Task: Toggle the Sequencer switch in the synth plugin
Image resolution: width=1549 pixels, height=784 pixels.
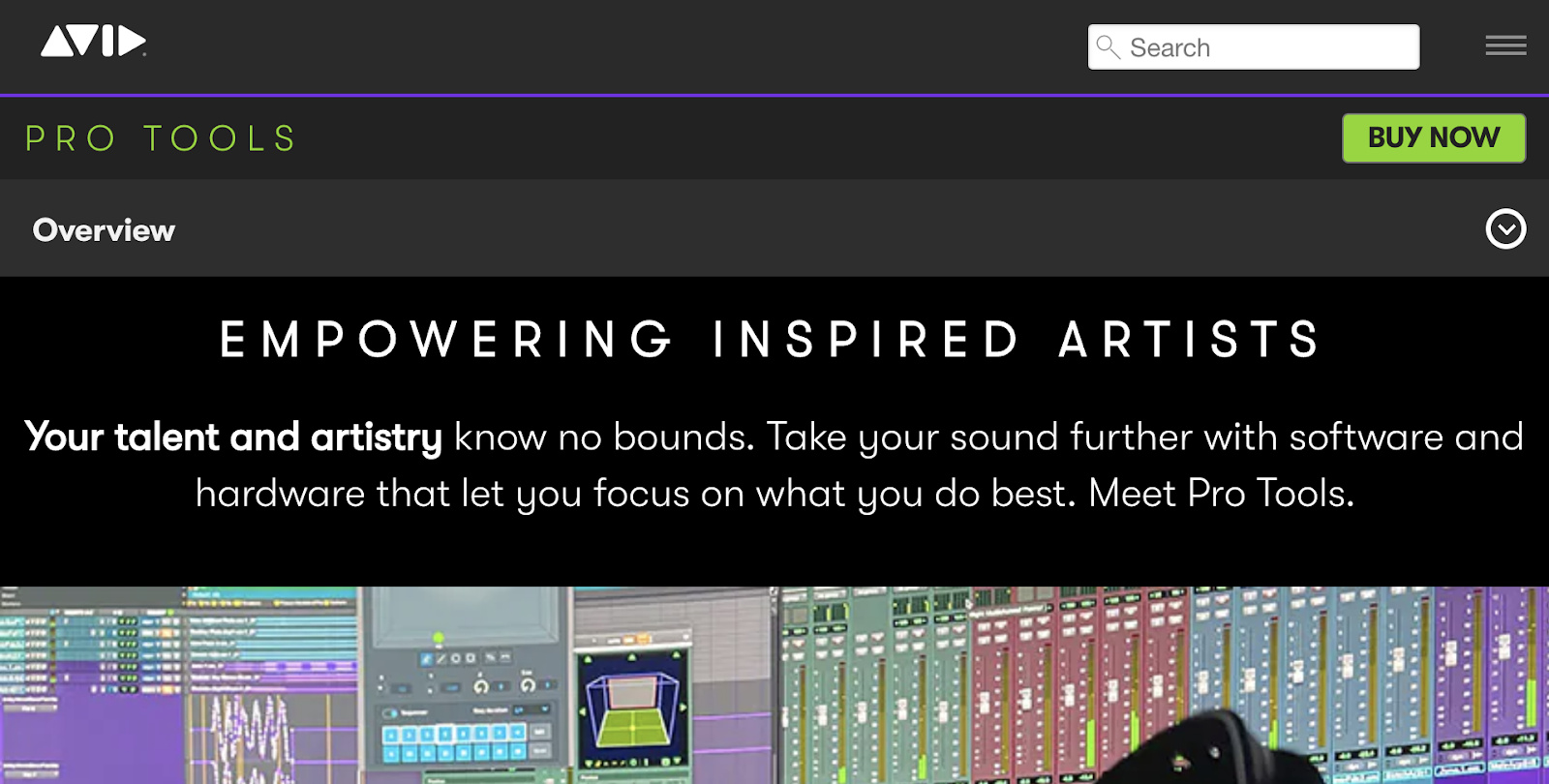Action: (x=389, y=711)
